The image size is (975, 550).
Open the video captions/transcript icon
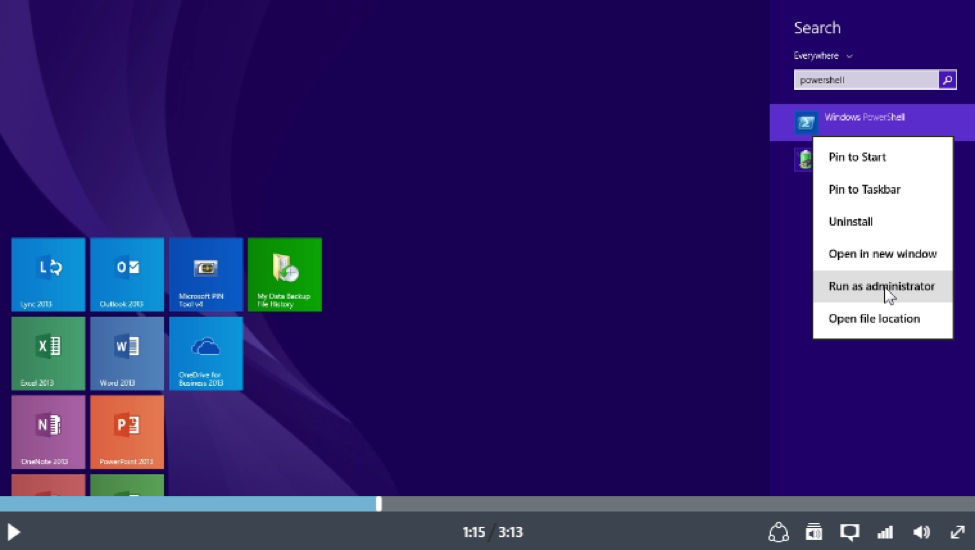814,532
